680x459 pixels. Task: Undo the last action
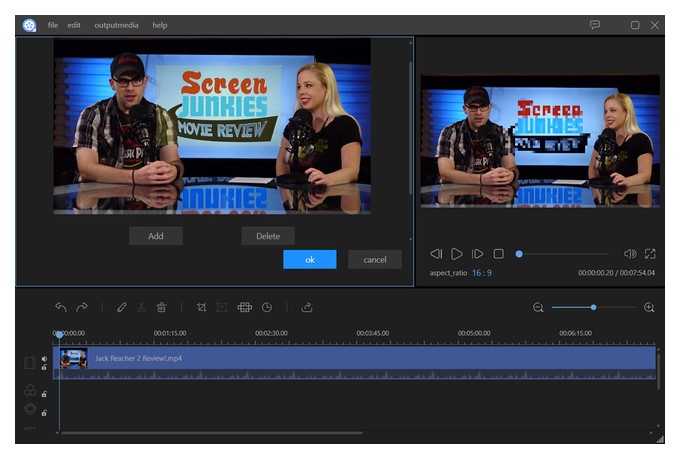tap(61, 308)
